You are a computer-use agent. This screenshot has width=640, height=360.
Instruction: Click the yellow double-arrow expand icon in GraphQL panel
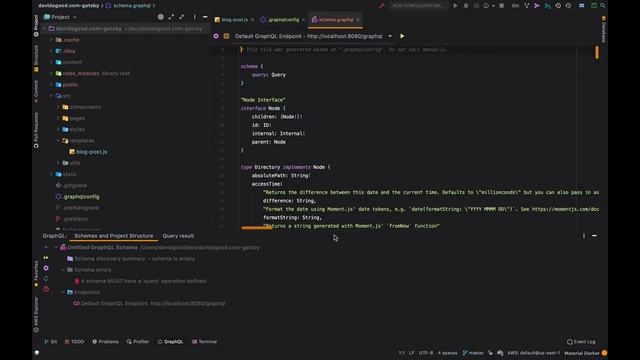(46, 258)
